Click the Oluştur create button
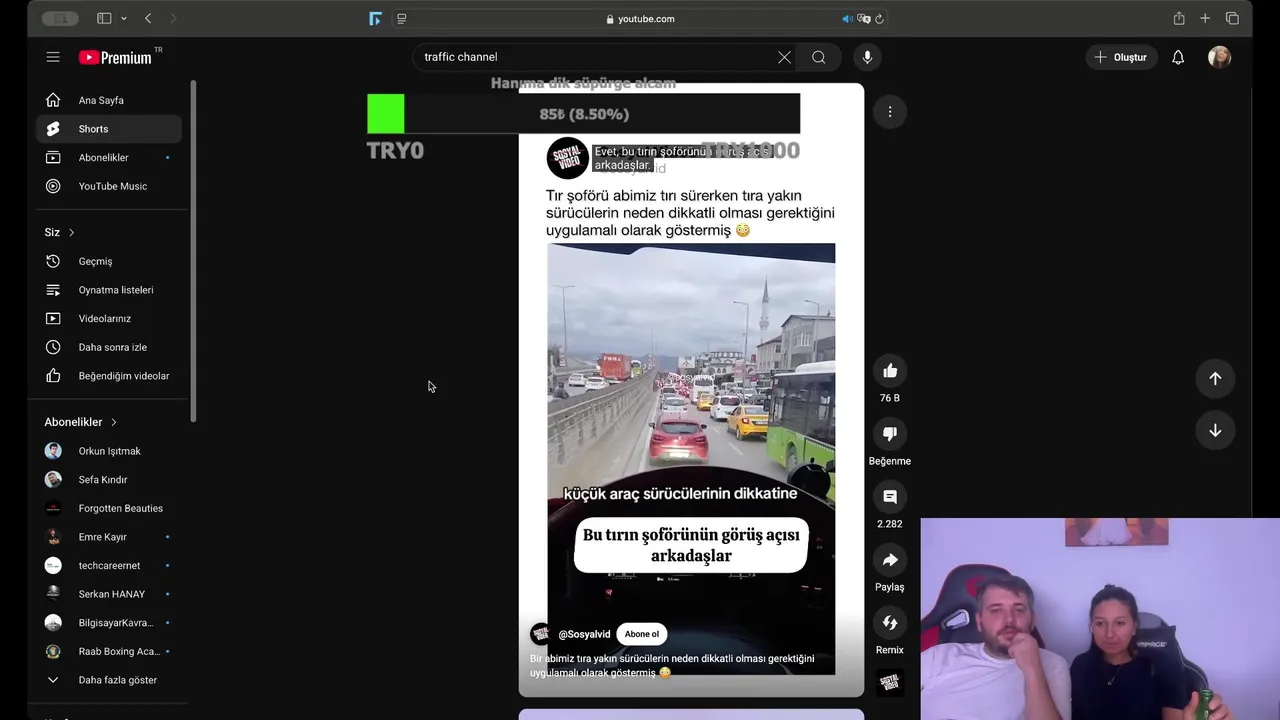The width and height of the screenshot is (1280, 720). (1121, 57)
